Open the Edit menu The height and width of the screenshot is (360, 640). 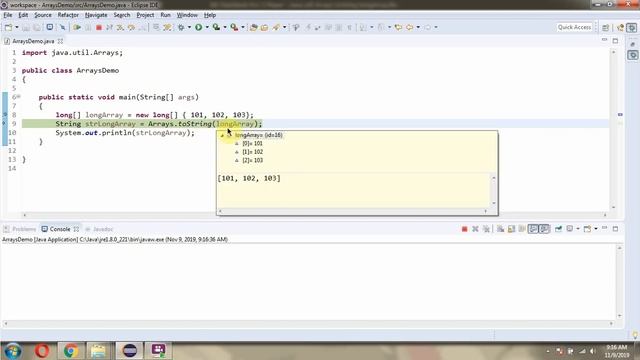tap(23, 15)
